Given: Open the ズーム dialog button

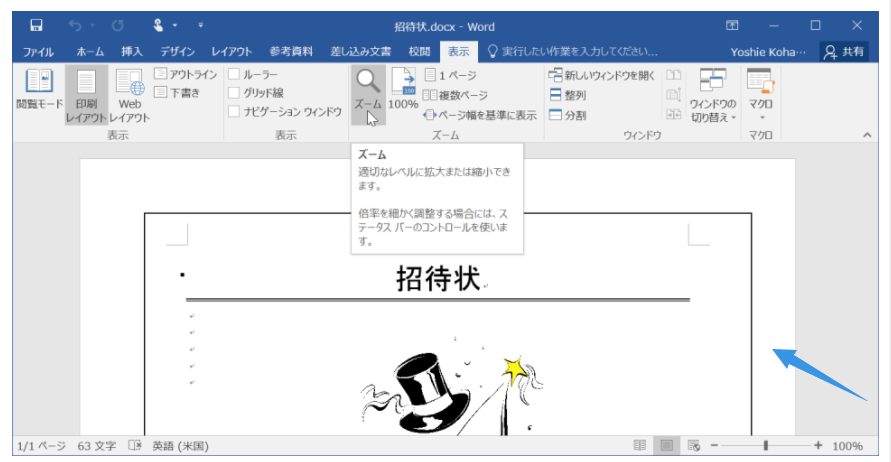Looking at the screenshot, I should pyautogui.click(x=368, y=95).
